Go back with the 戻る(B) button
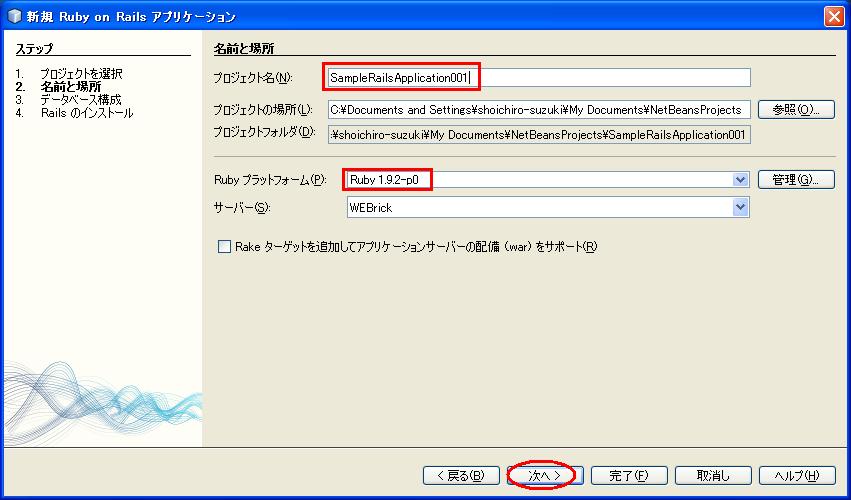 point(461,476)
